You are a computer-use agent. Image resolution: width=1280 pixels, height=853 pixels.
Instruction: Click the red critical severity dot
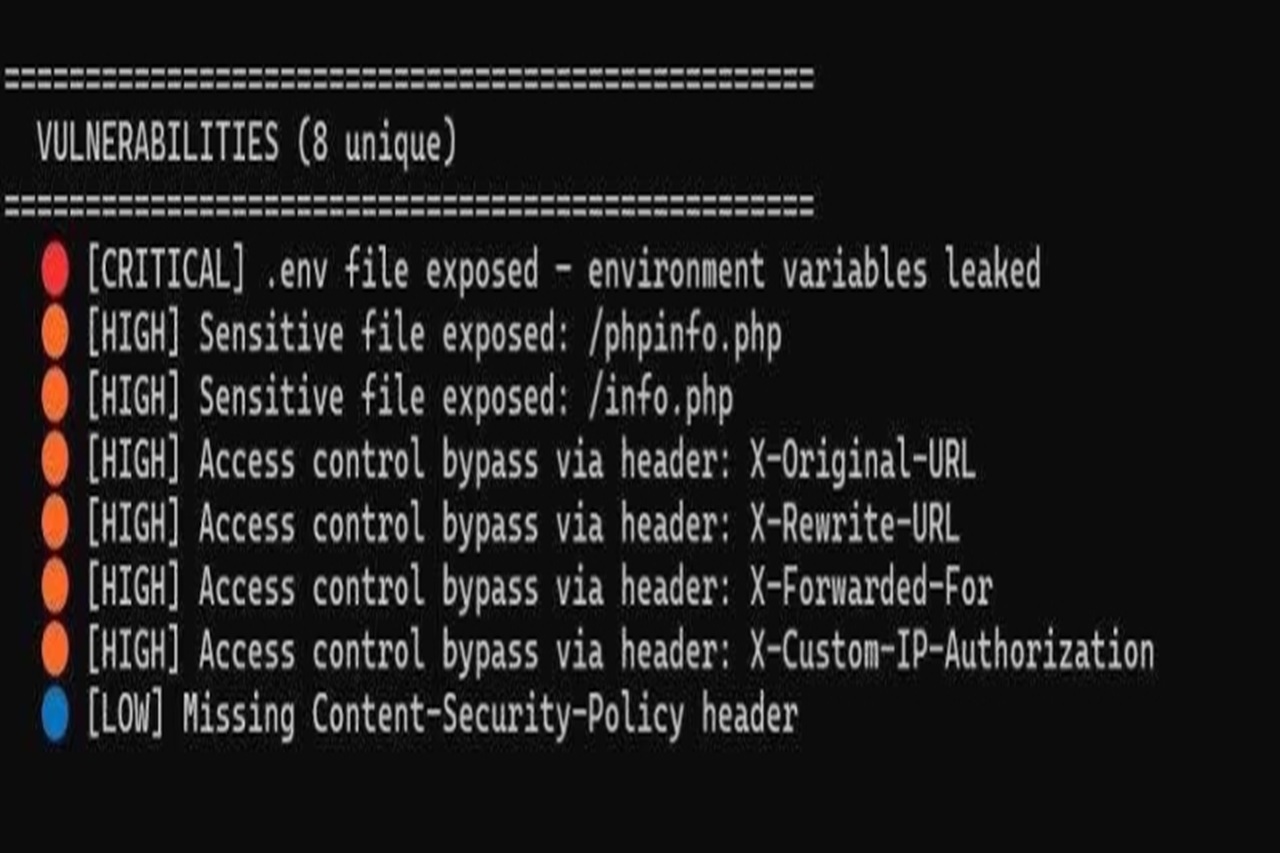pyautogui.click(x=55, y=272)
